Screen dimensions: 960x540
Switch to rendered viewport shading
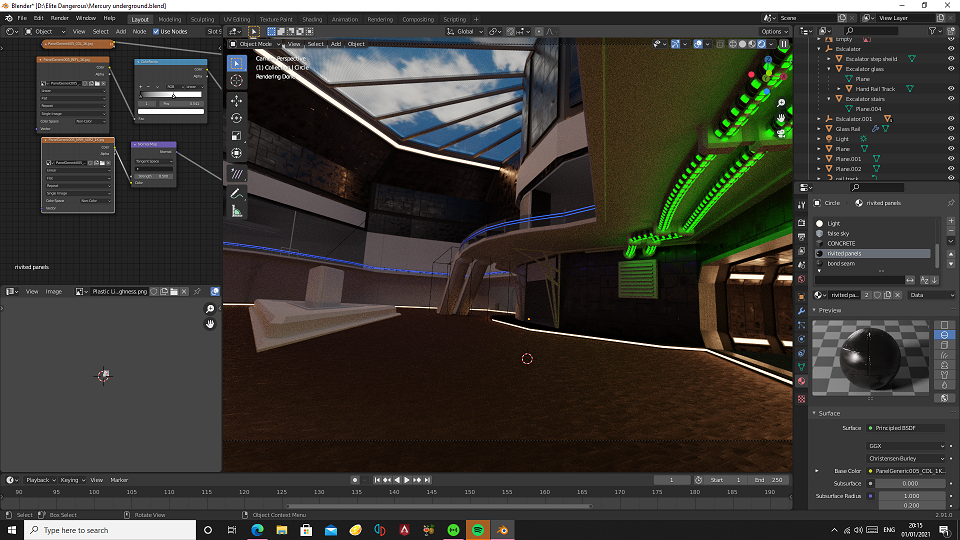pyautogui.click(x=762, y=44)
